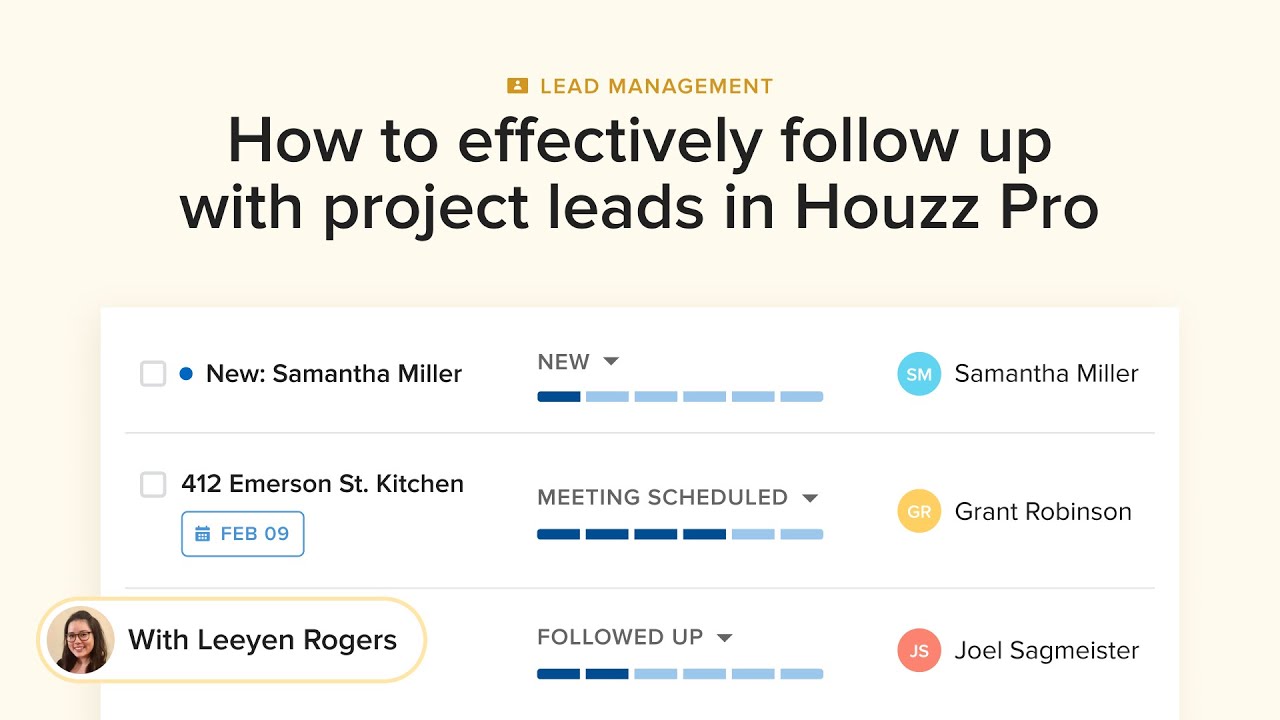The height and width of the screenshot is (720, 1280).
Task: Click the Samantha Miller contact name
Action: (x=1046, y=374)
